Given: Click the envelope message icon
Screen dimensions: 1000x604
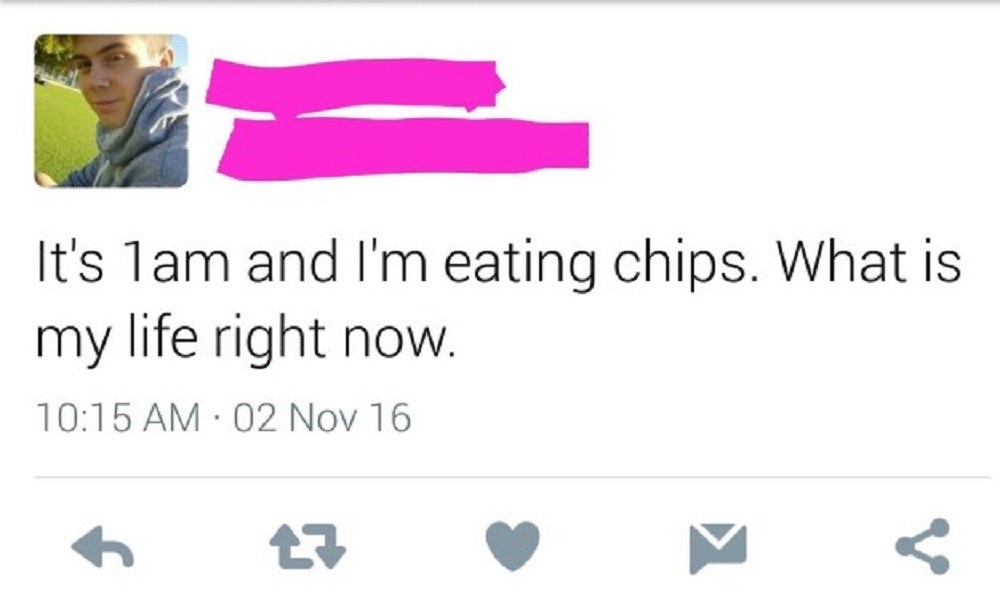Looking at the screenshot, I should (717, 547).
